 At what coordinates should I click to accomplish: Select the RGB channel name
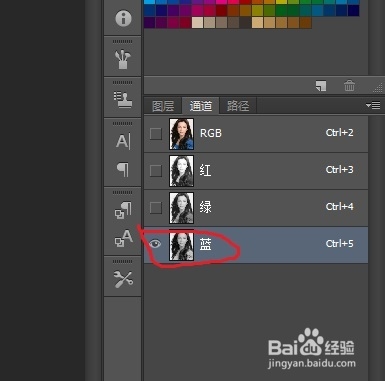[211, 133]
